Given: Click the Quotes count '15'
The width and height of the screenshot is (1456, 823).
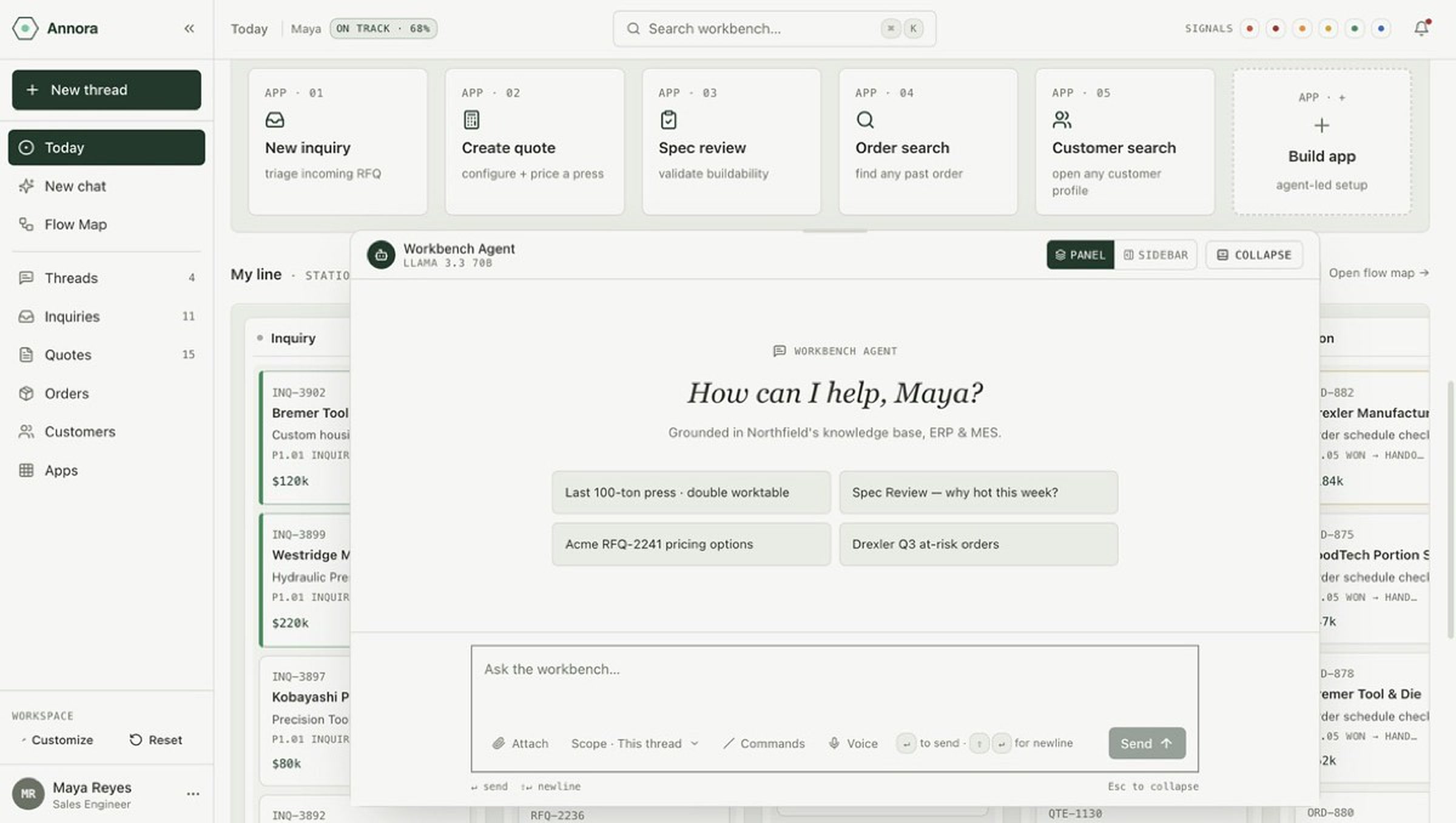Looking at the screenshot, I should pyautogui.click(x=188, y=354).
